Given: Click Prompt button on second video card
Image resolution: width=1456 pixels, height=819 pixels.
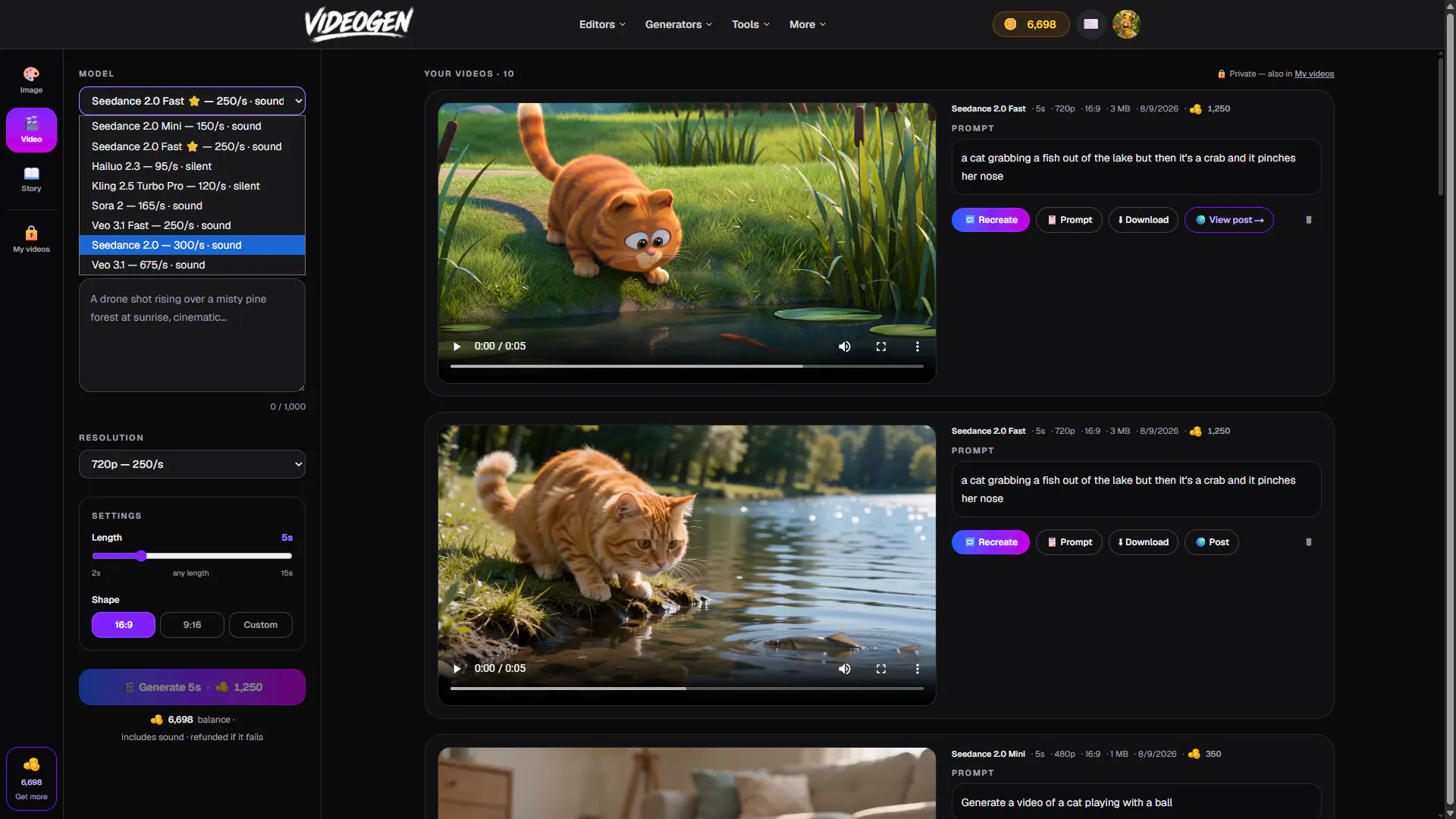Looking at the screenshot, I should coord(1069,542).
